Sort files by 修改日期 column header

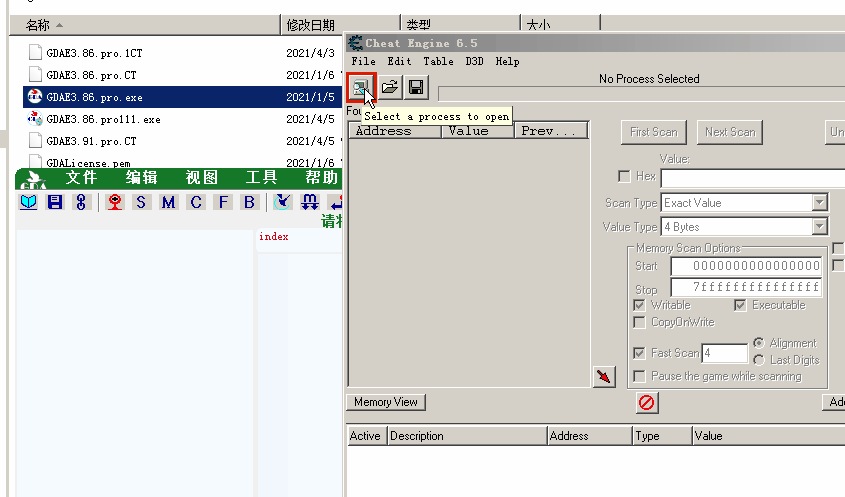[x=341, y=25]
